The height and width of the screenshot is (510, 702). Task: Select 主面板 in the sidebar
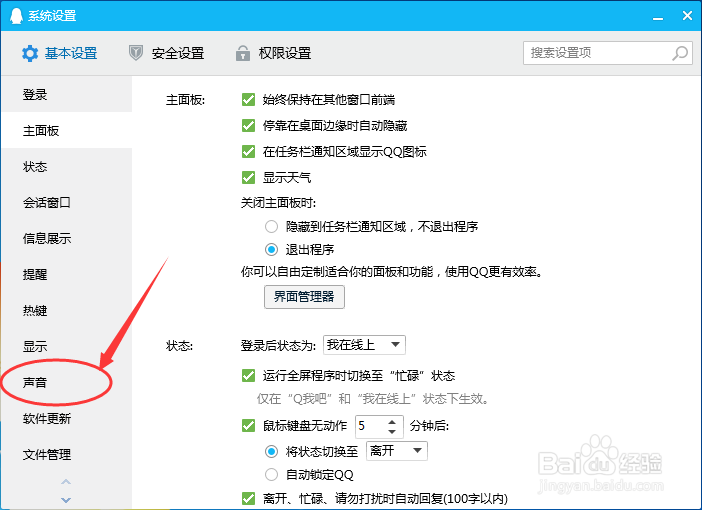click(x=67, y=130)
